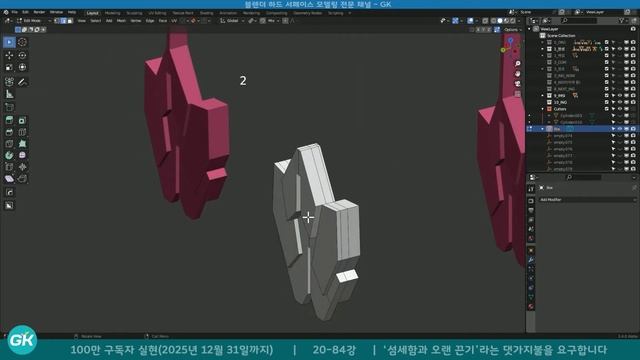
Task: Open the Render properties tab
Action: pos(531,201)
